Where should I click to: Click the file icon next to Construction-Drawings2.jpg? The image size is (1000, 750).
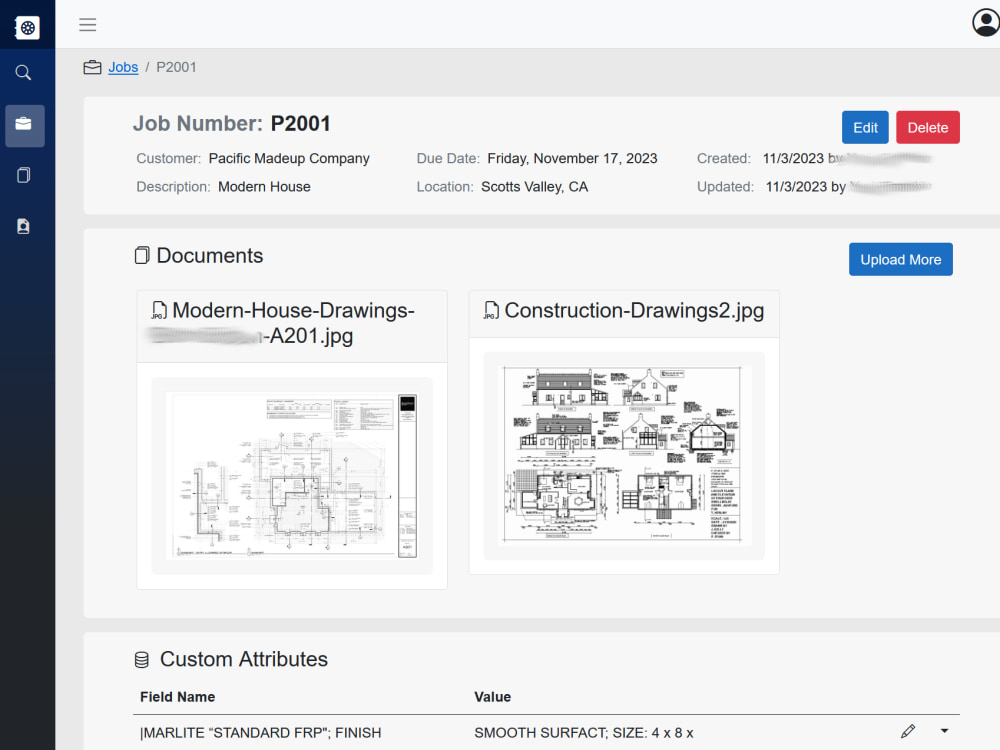pyautogui.click(x=489, y=310)
